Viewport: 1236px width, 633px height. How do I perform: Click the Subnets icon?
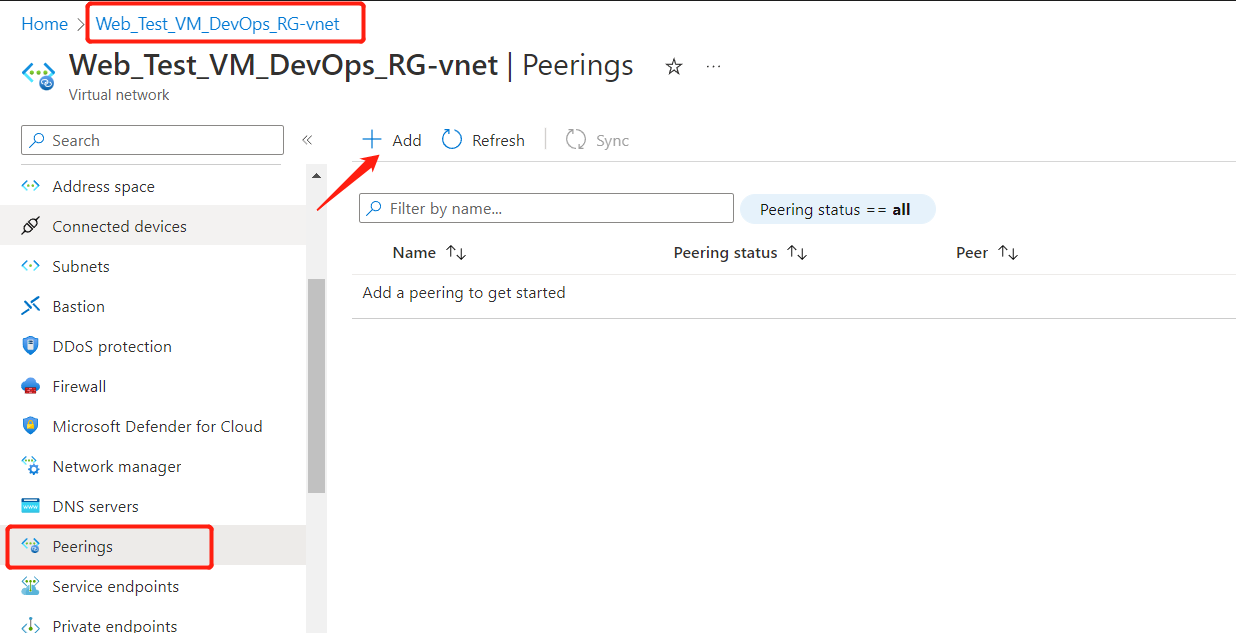coord(31,266)
